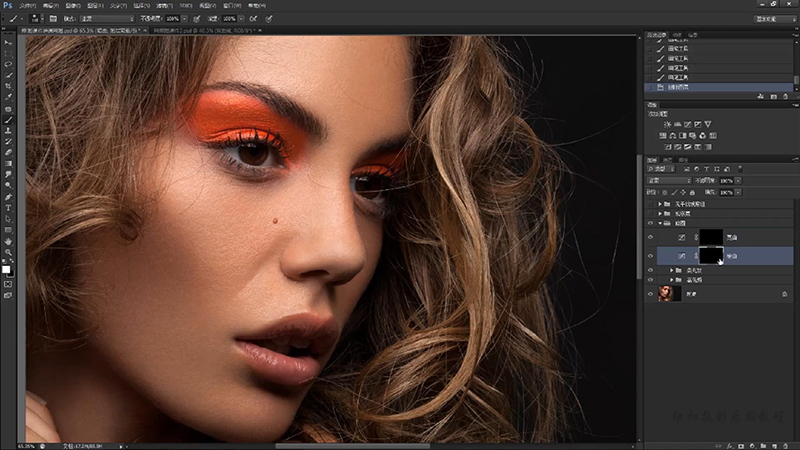Select the Lasso tool
Image resolution: width=800 pixels, height=450 pixels.
(8, 64)
